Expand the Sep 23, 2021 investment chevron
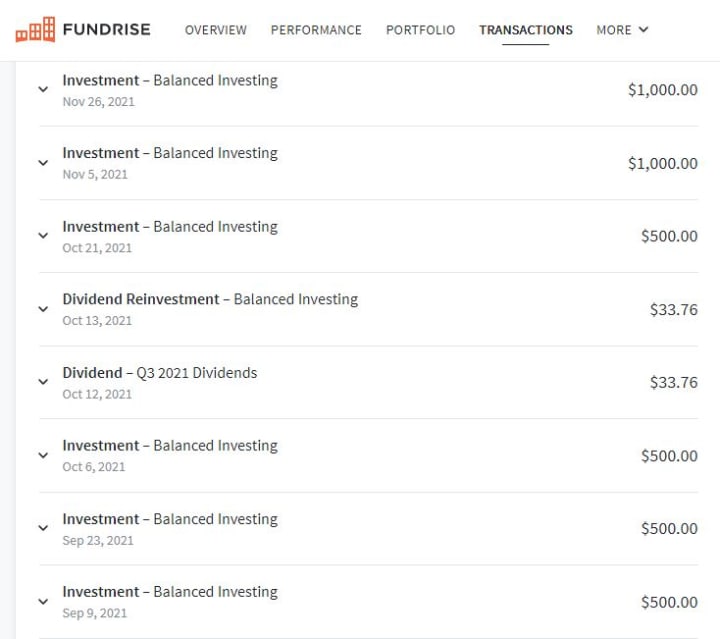Screen dimensions: 720x639 pos(43,528)
